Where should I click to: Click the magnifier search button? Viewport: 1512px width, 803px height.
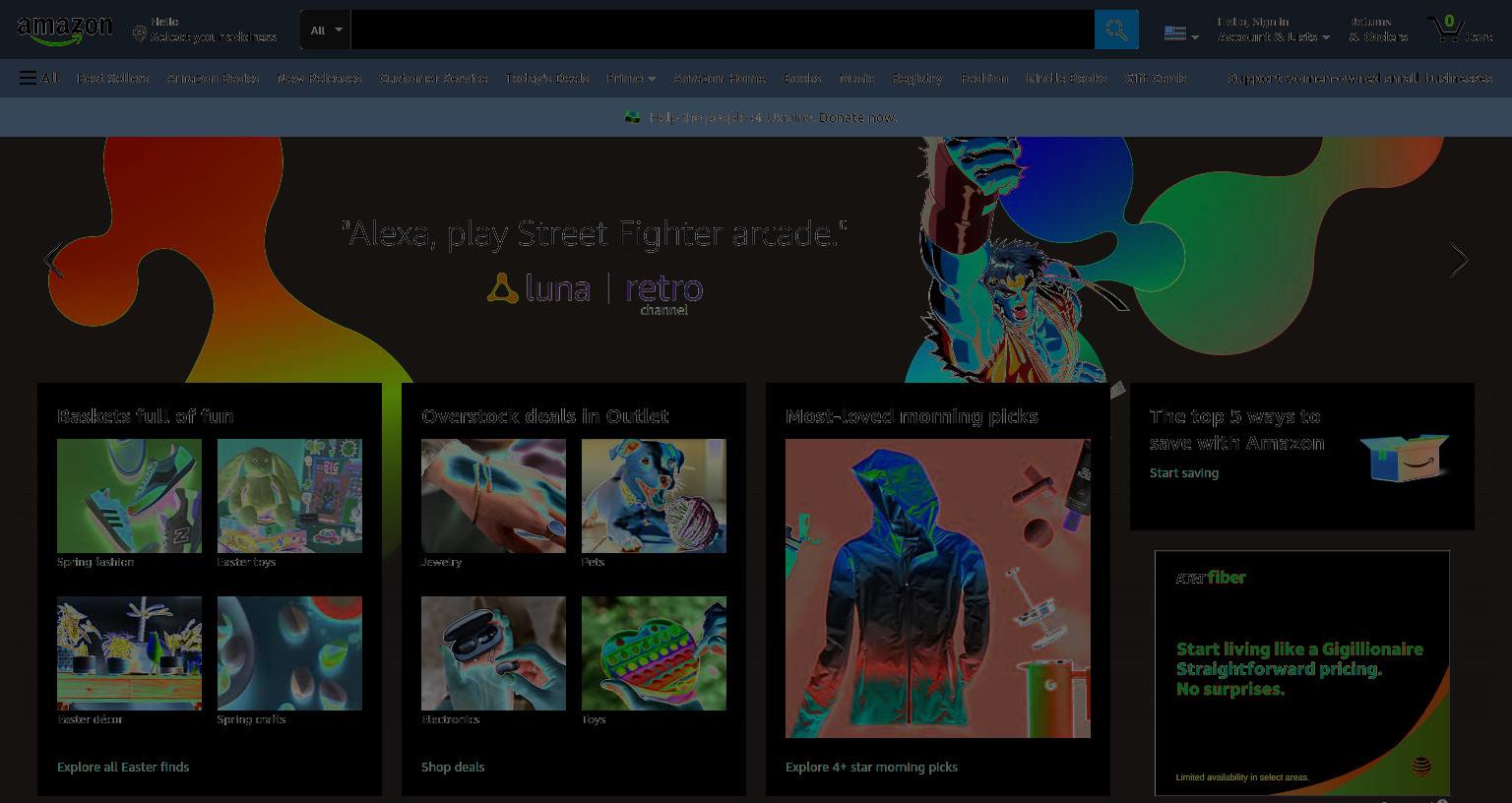click(1116, 30)
